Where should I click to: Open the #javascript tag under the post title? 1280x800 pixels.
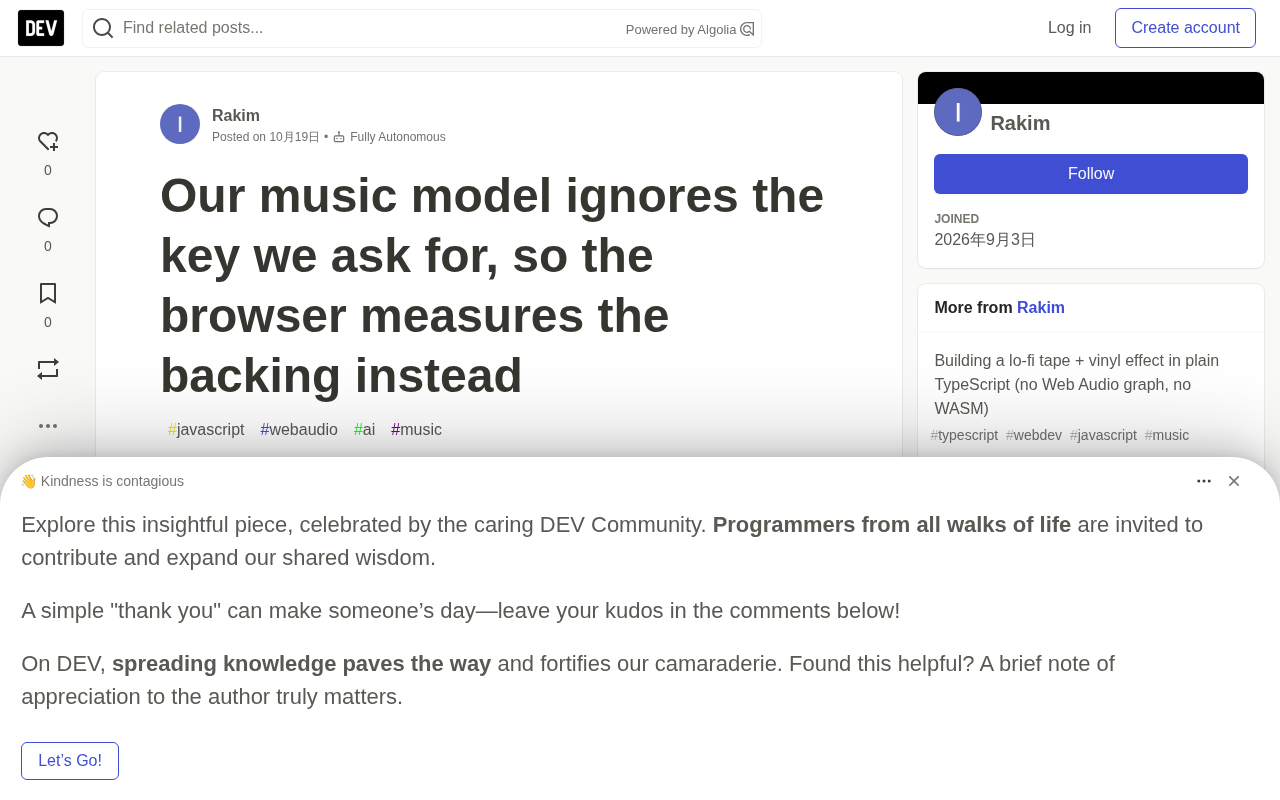(x=206, y=430)
